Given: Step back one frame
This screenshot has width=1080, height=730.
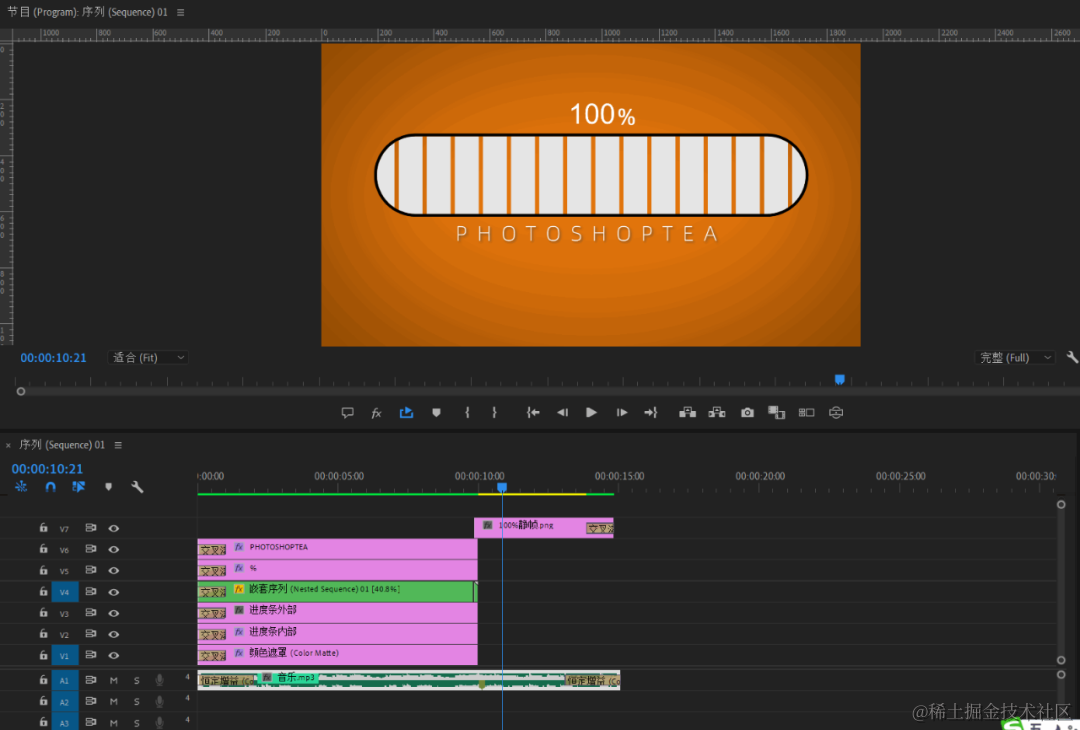Looking at the screenshot, I should pos(562,413).
